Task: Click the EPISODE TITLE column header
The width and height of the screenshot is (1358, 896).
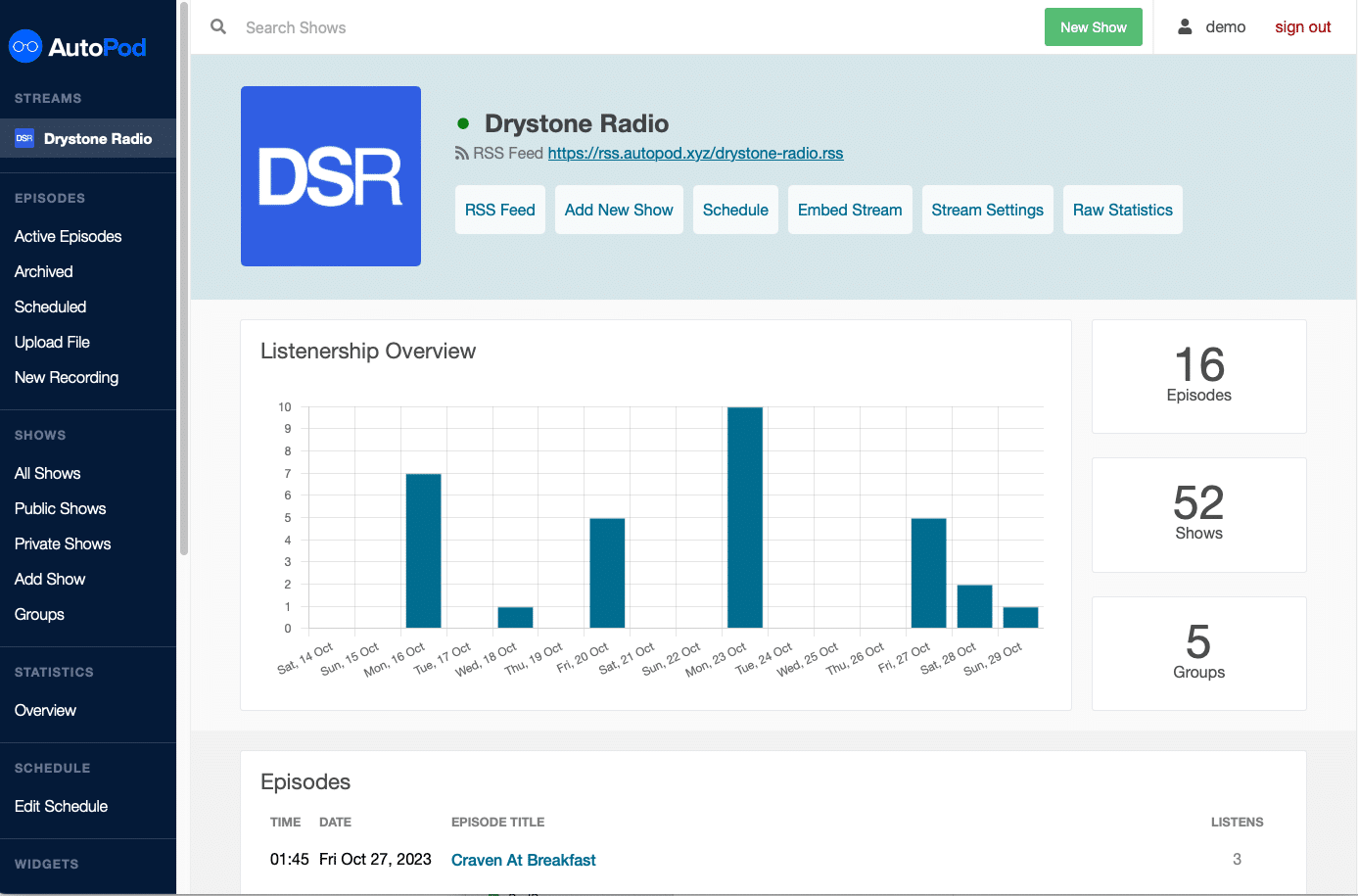Action: (497, 823)
